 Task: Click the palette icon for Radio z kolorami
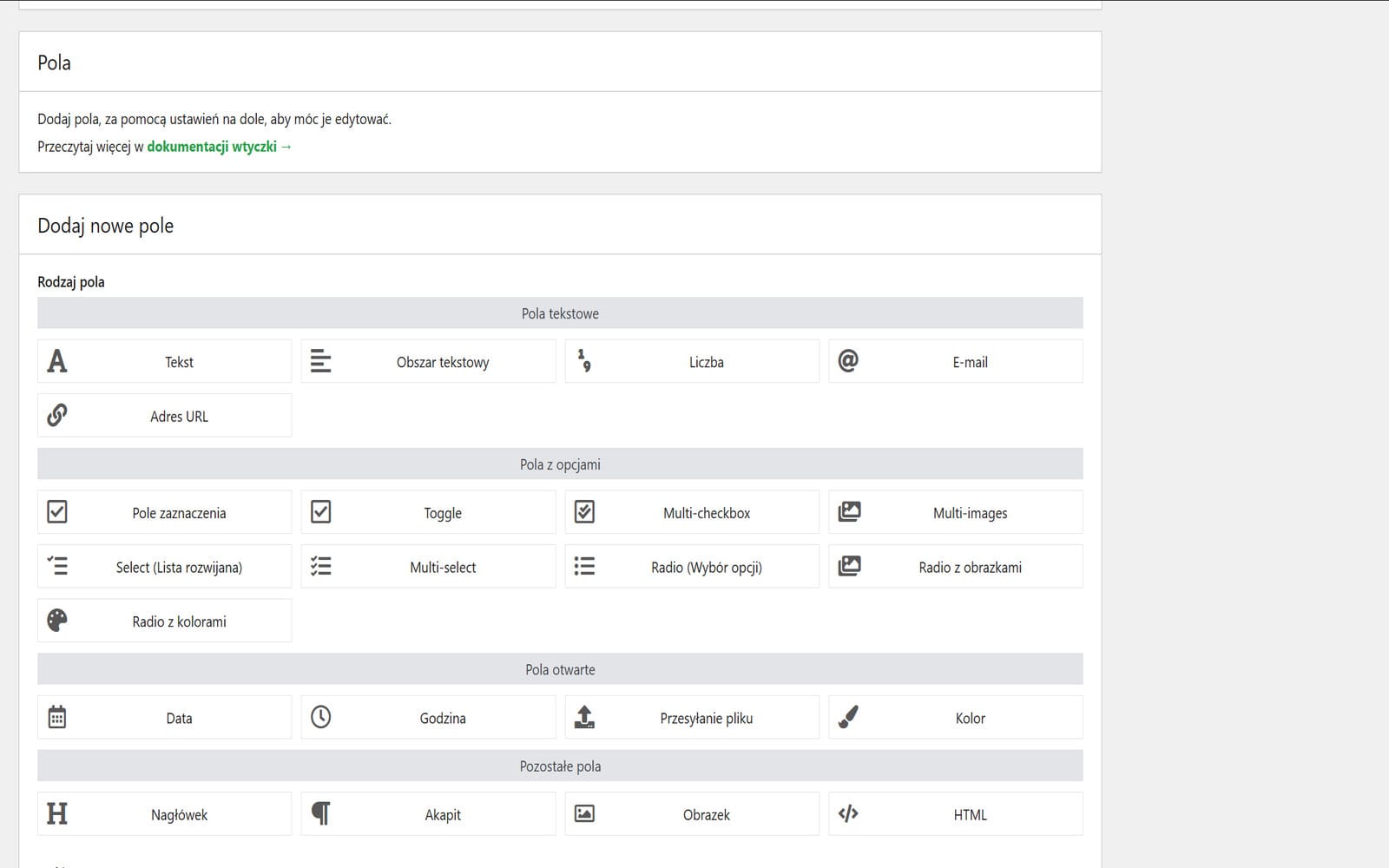[x=57, y=621]
